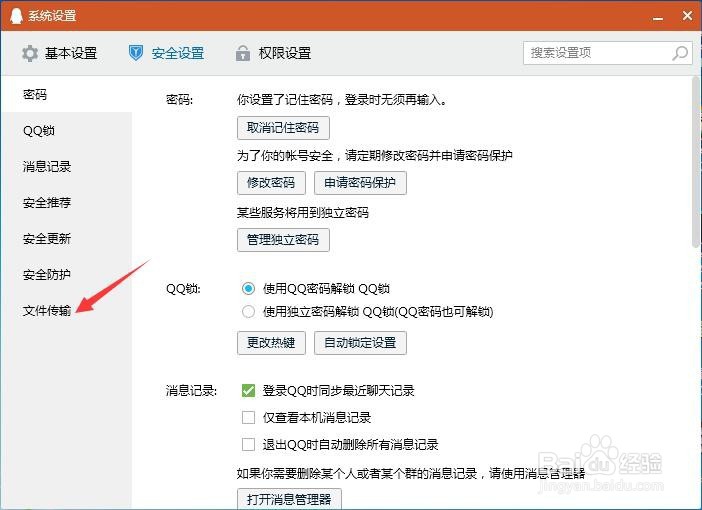This screenshot has width=702, height=510.
Task: Open the 权限设置 tab
Action: (x=274, y=53)
